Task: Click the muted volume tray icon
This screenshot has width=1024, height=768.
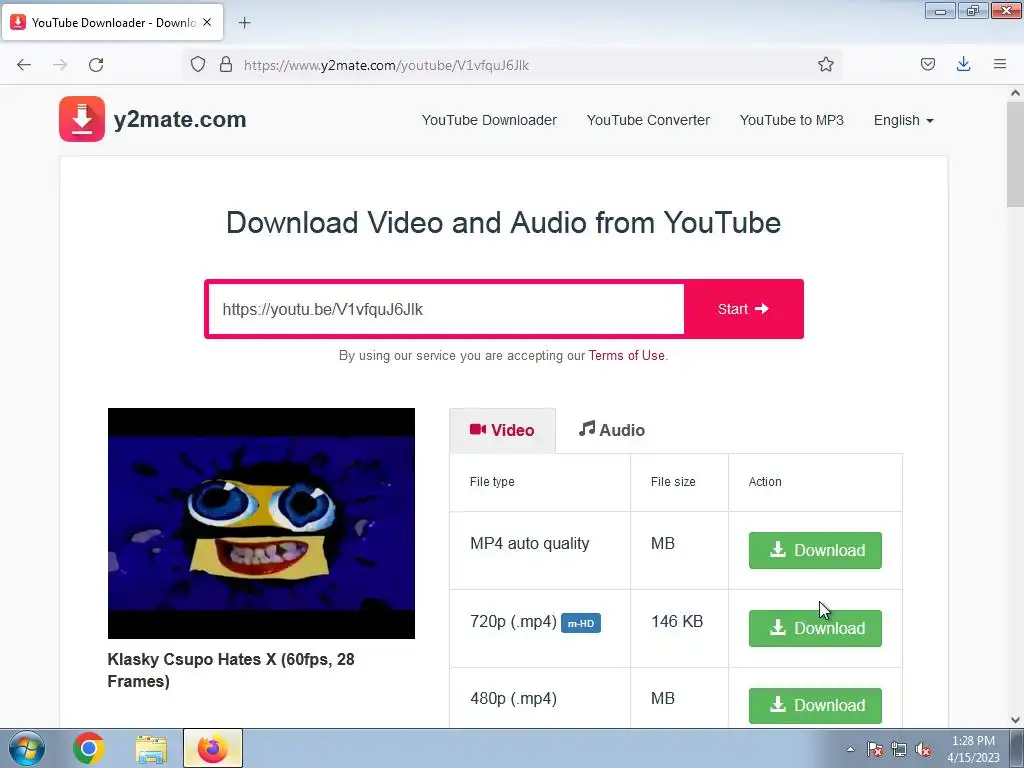Action: [x=923, y=749]
